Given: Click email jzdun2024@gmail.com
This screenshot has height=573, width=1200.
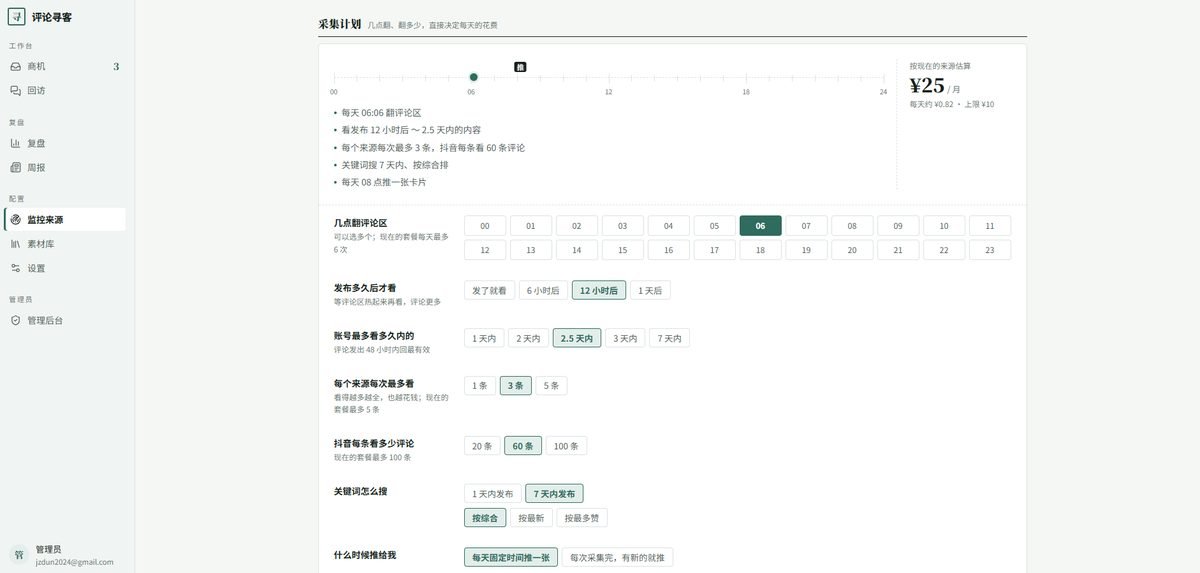Looking at the screenshot, I should [75, 562].
